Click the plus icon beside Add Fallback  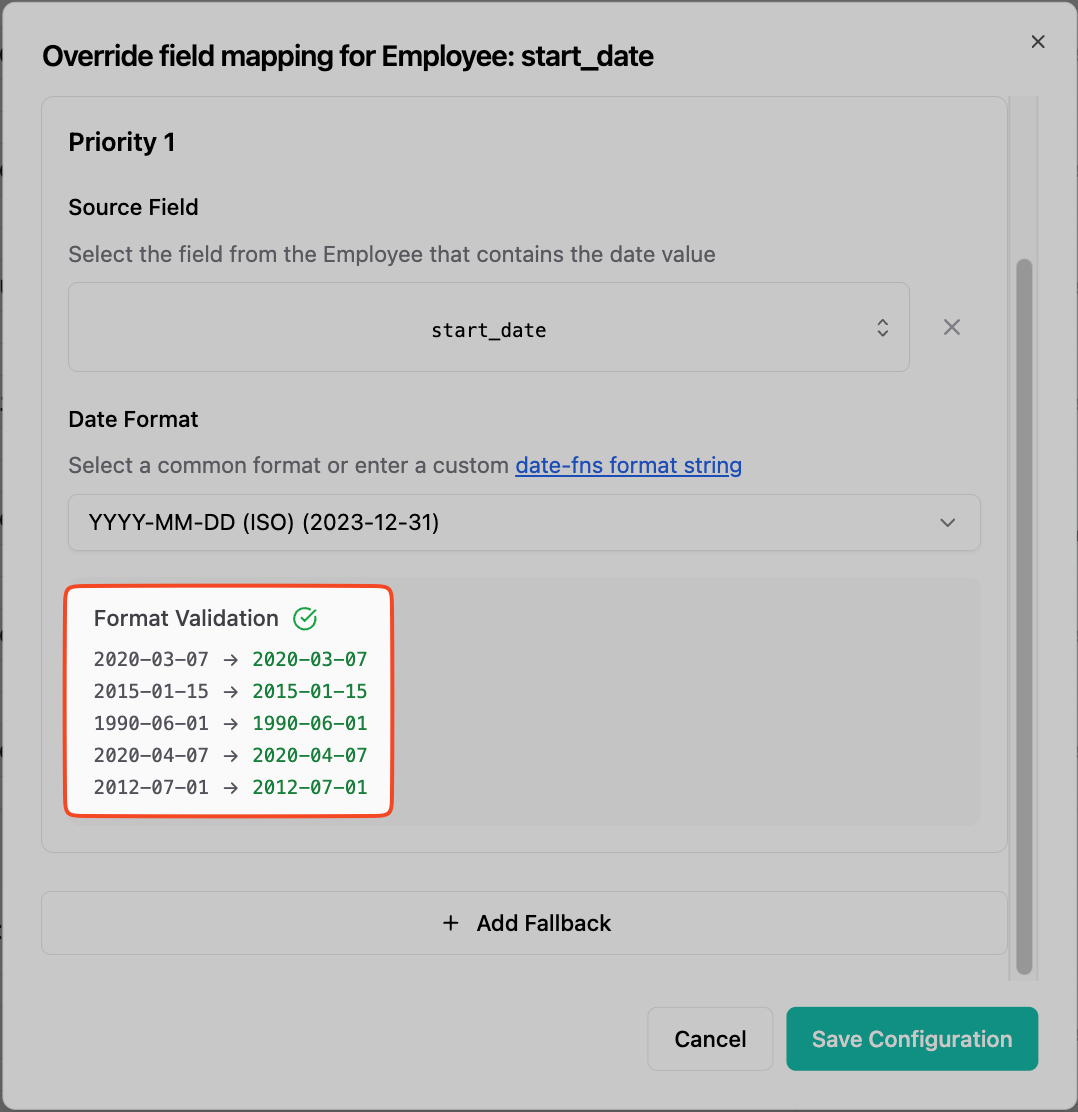click(450, 923)
